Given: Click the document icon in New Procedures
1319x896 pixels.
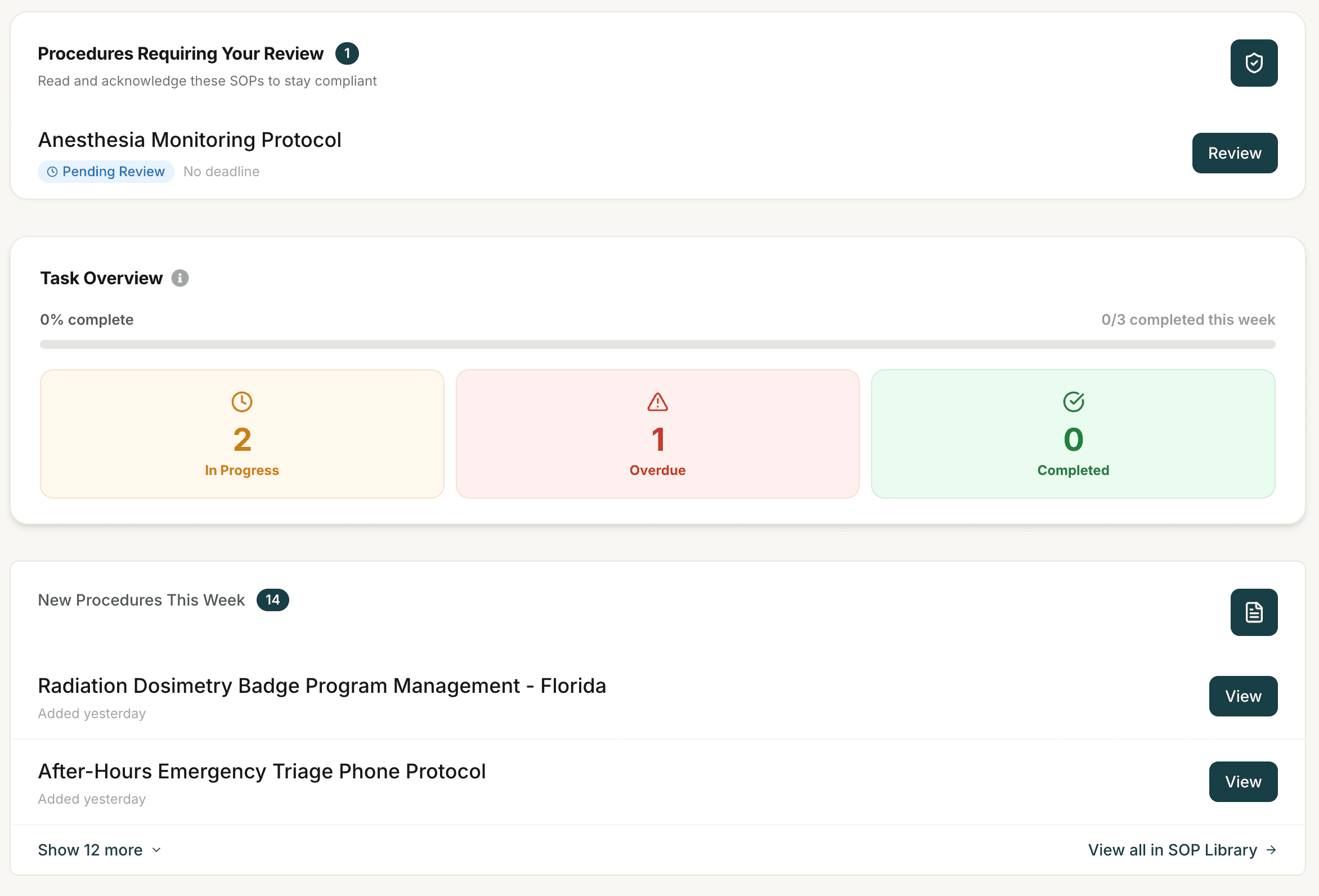Looking at the screenshot, I should point(1253,612).
